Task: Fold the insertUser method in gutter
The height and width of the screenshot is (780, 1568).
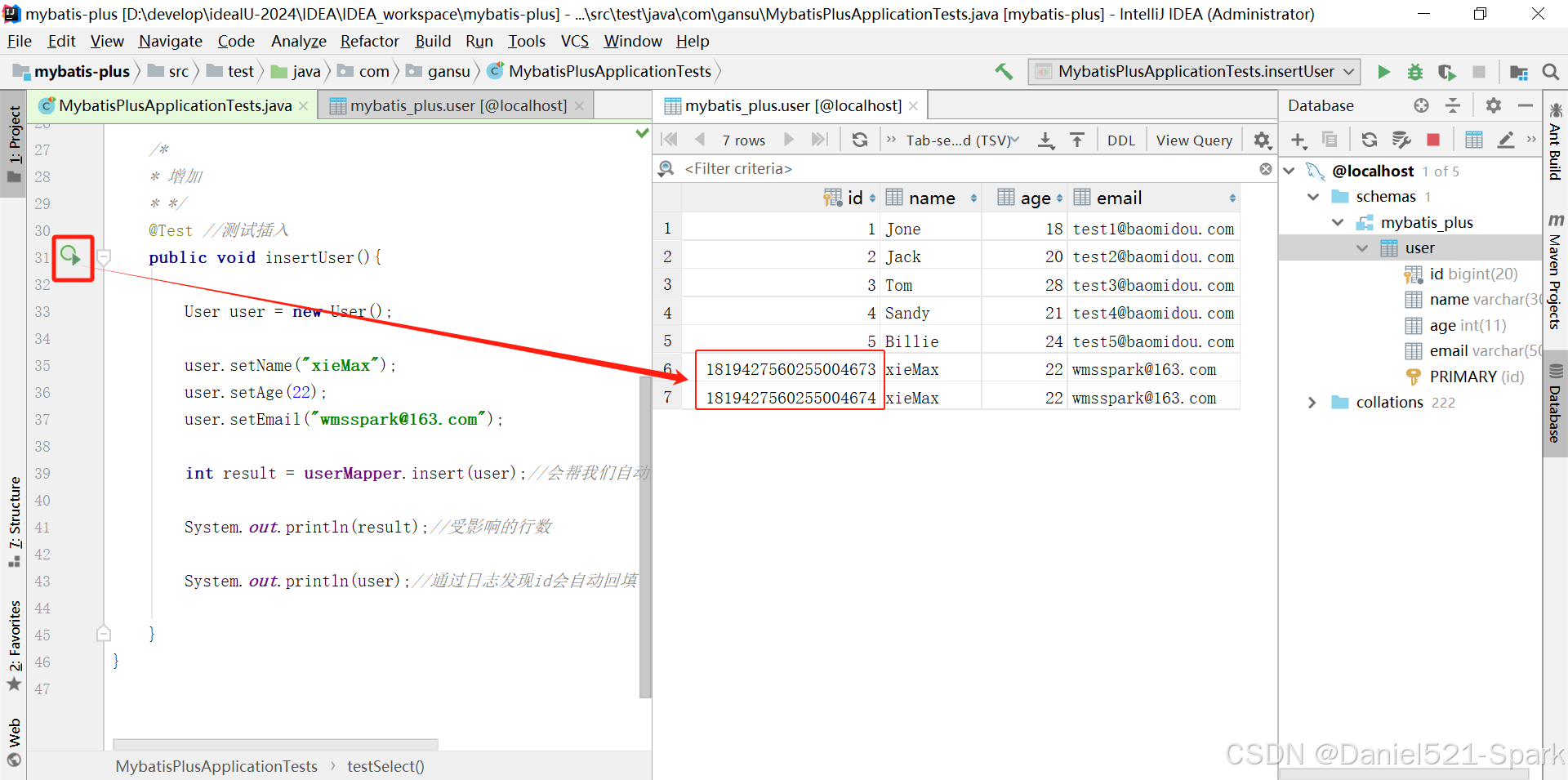Action: [104, 257]
